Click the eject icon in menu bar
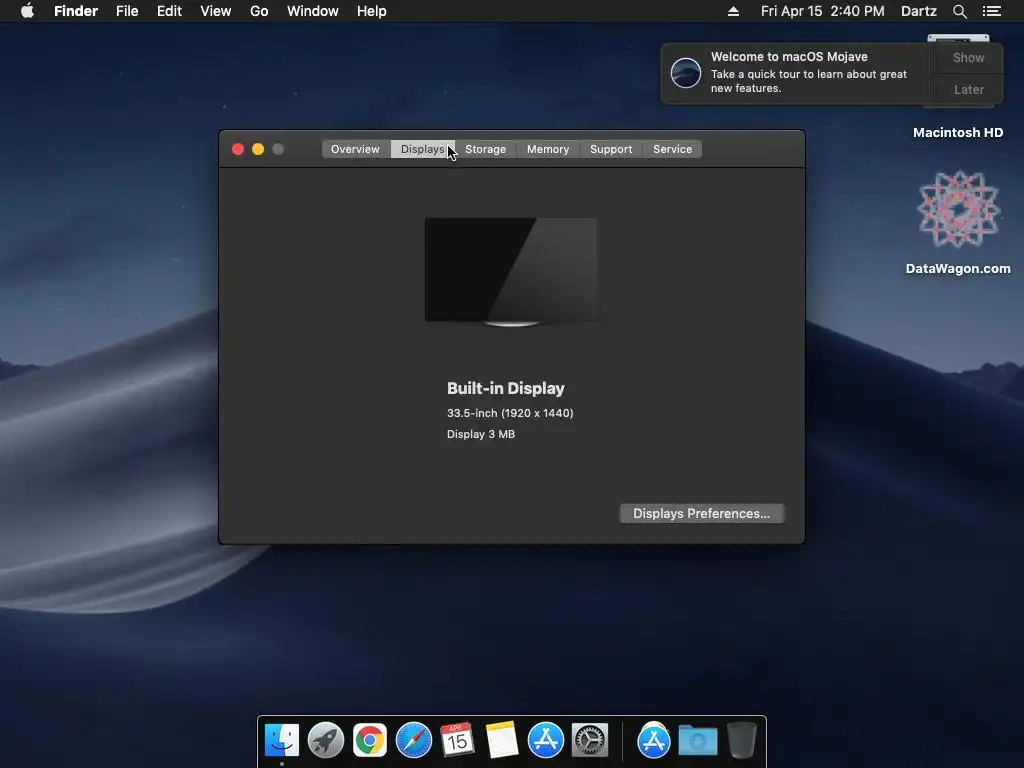The width and height of the screenshot is (1024, 768). pyautogui.click(x=733, y=11)
